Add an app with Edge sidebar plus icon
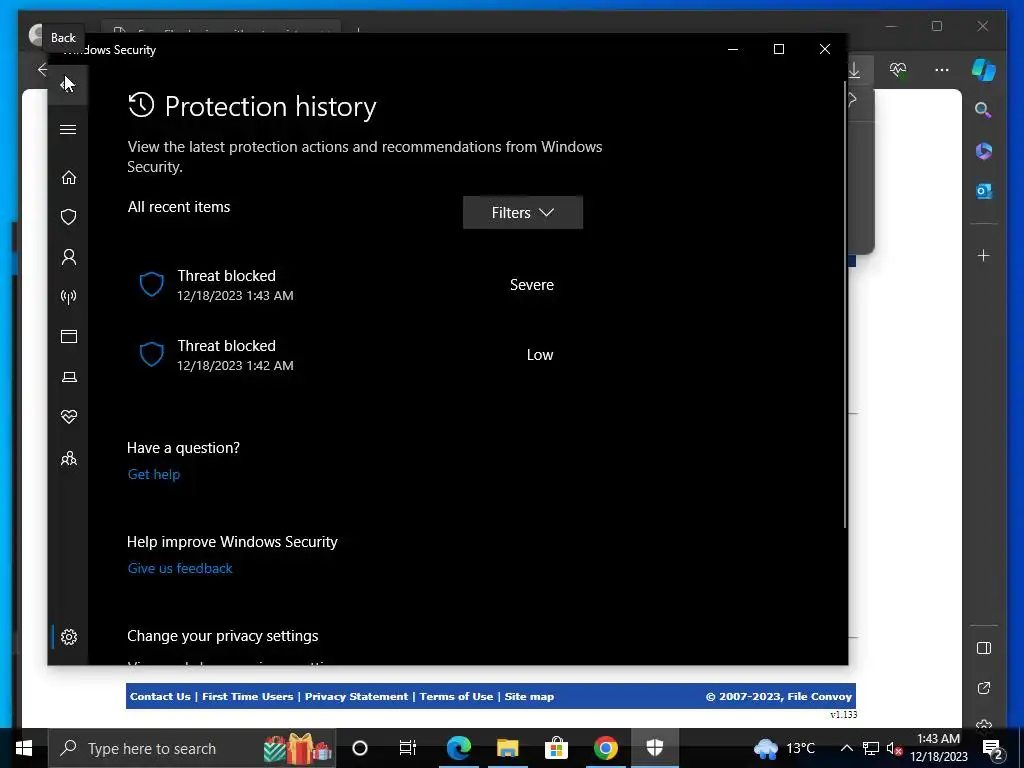Viewport: 1024px width, 768px height. 984,255
